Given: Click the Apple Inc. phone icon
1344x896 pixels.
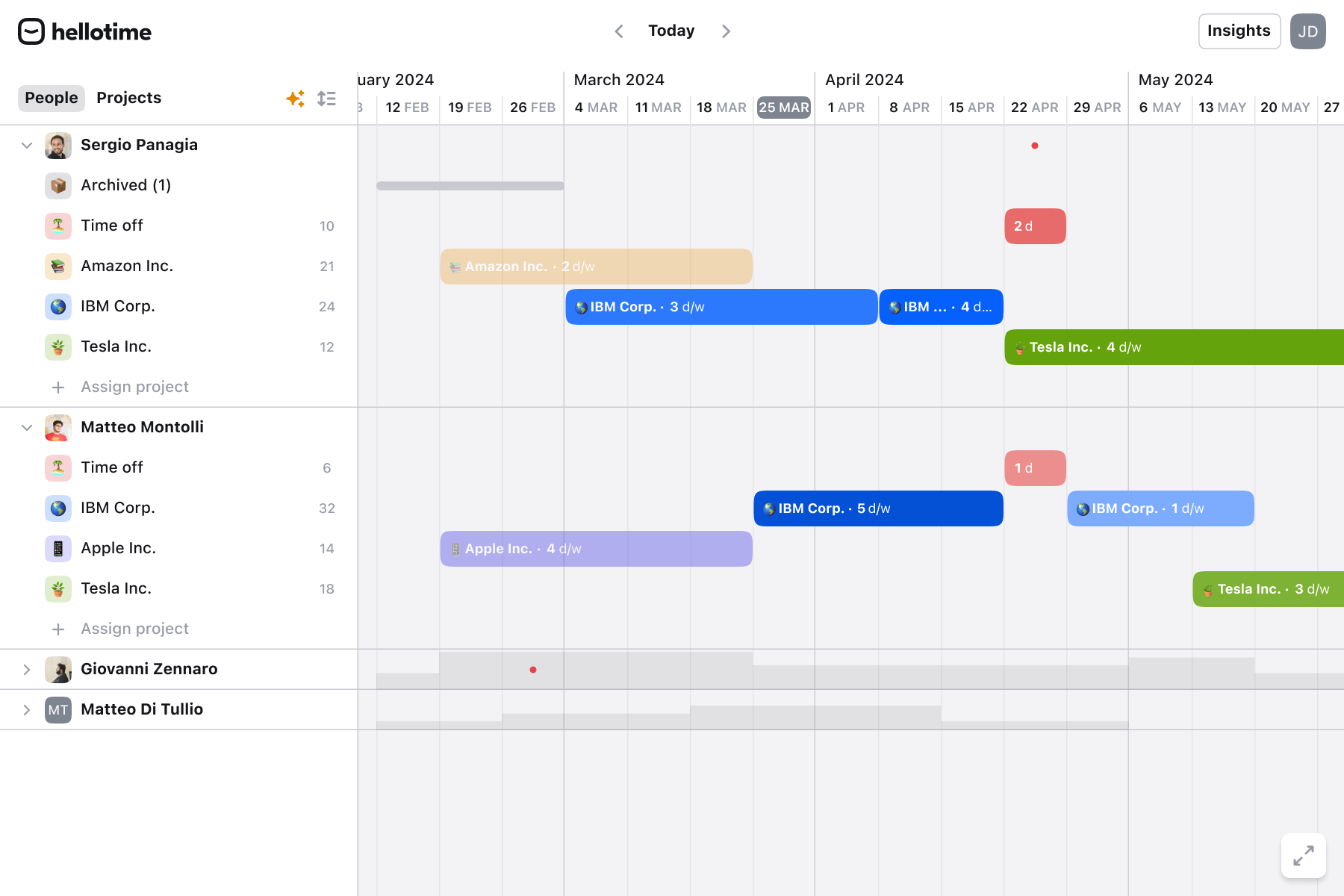Looking at the screenshot, I should click(x=58, y=548).
